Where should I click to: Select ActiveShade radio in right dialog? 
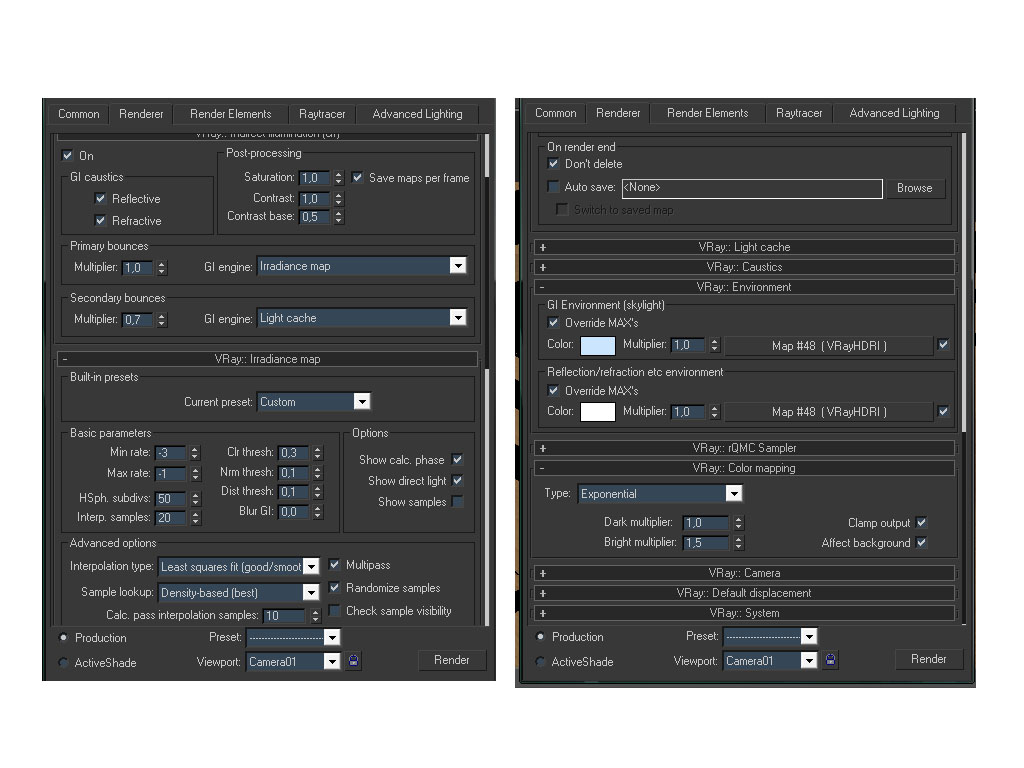coord(540,661)
